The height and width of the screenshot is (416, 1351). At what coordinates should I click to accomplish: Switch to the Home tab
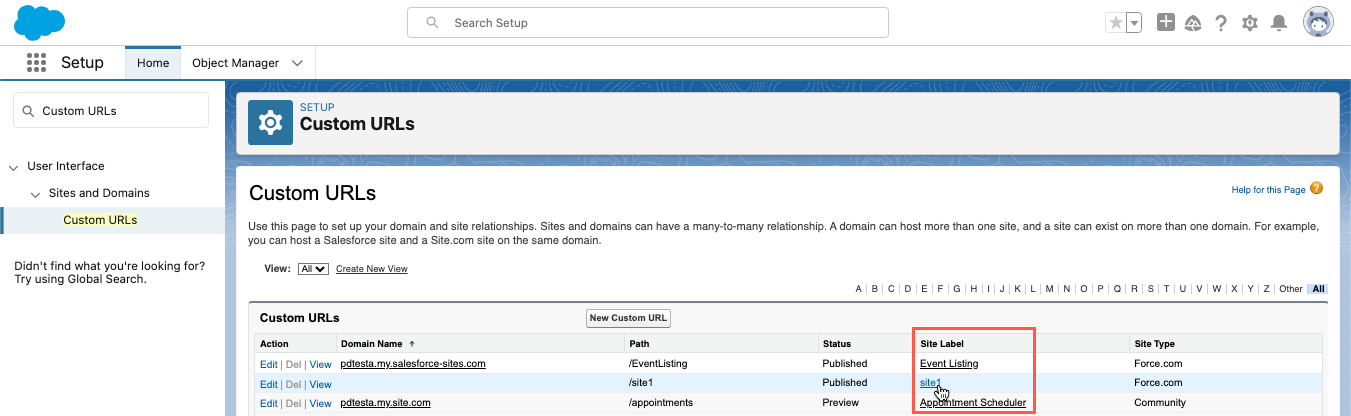pos(153,63)
